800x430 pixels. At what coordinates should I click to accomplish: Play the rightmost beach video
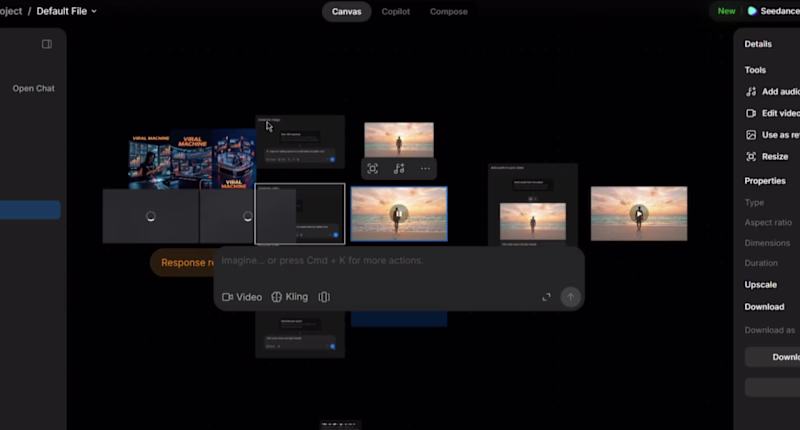pos(639,214)
